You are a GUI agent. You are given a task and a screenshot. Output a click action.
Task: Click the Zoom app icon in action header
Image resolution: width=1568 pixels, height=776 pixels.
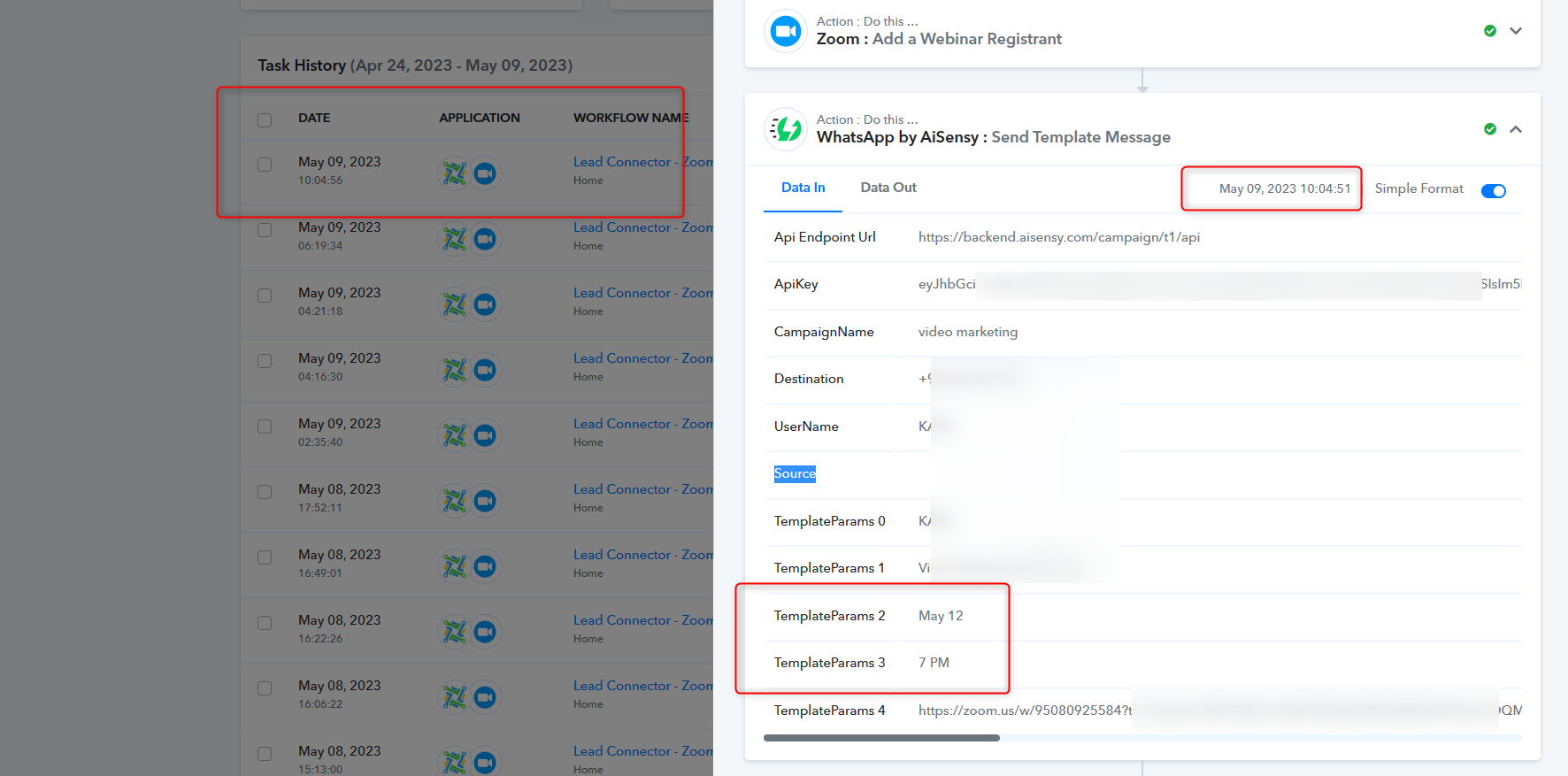785,32
